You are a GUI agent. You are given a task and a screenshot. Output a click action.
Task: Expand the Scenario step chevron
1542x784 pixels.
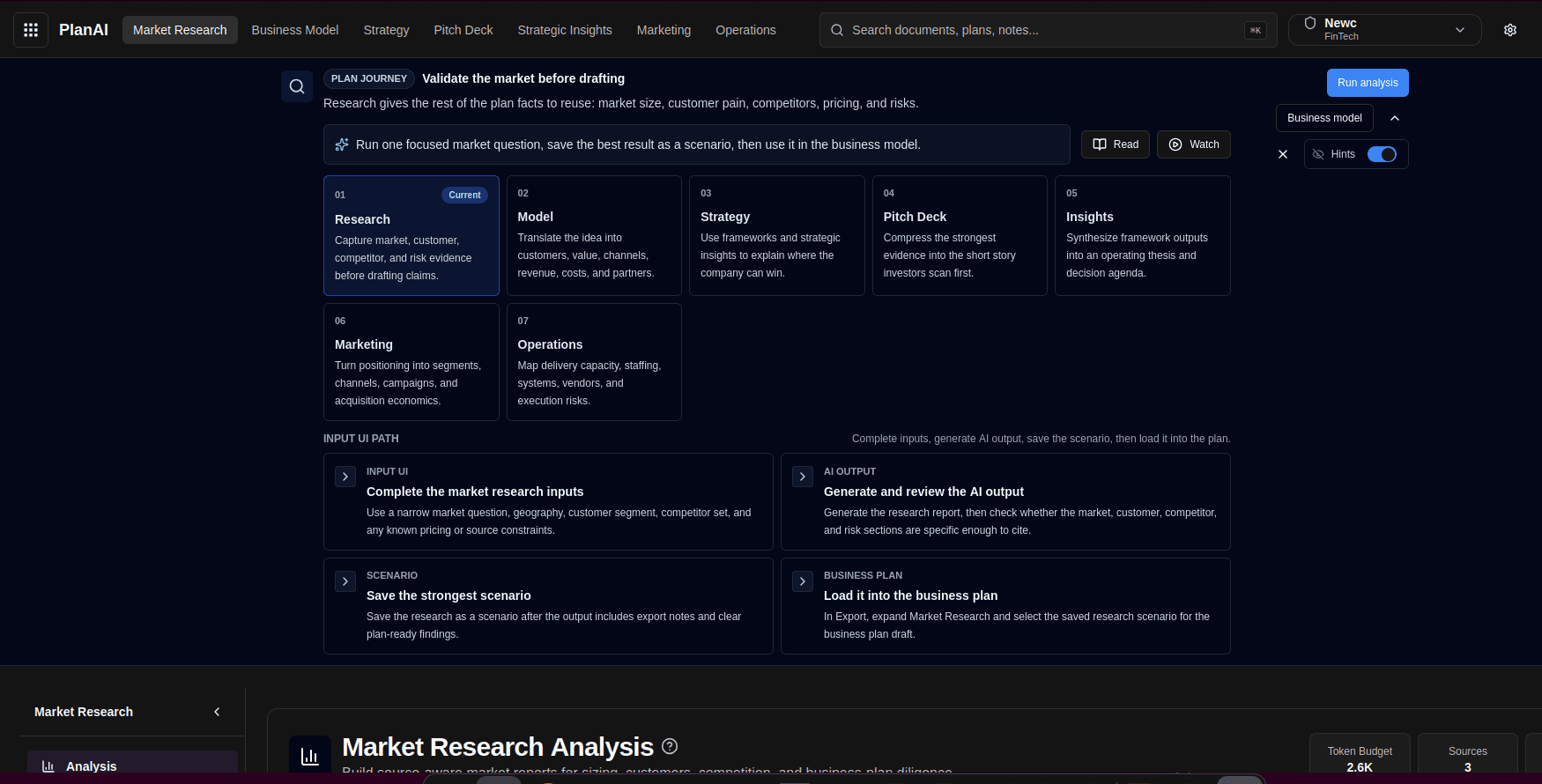coord(345,581)
